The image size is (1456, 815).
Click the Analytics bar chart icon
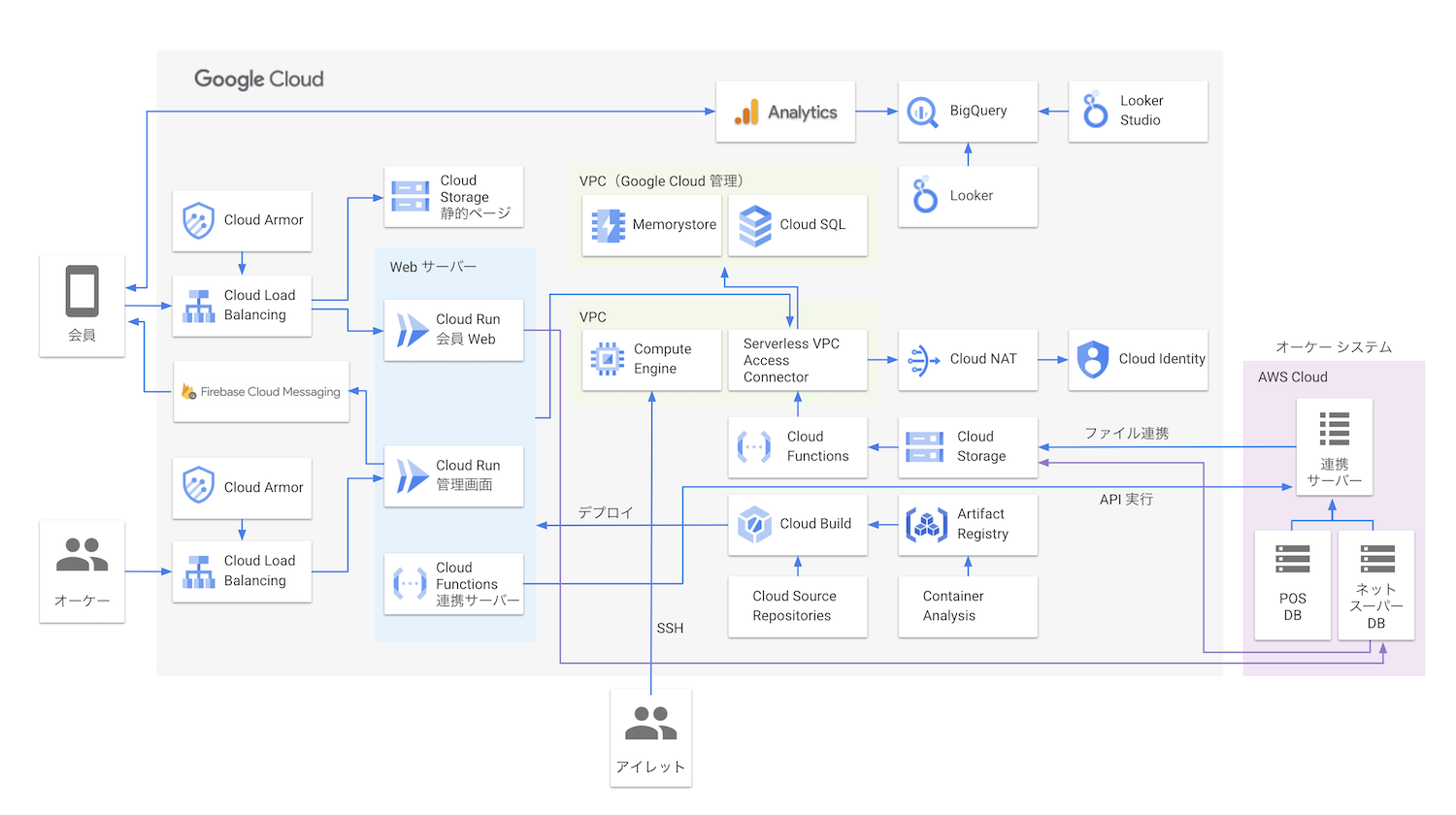click(x=746, y=113)
